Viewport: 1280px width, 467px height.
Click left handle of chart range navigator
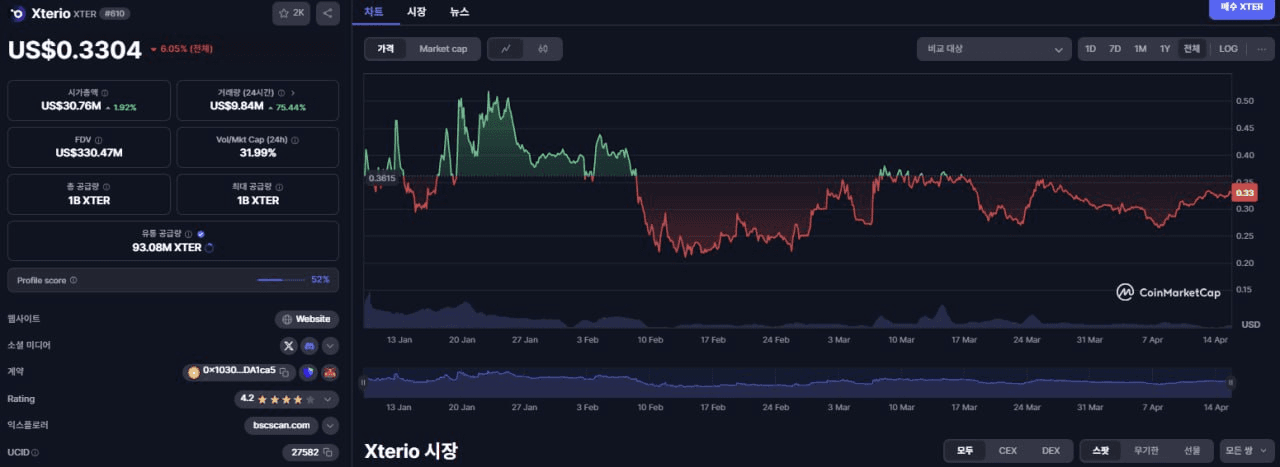pyautogui.click(x=363, y=382)
